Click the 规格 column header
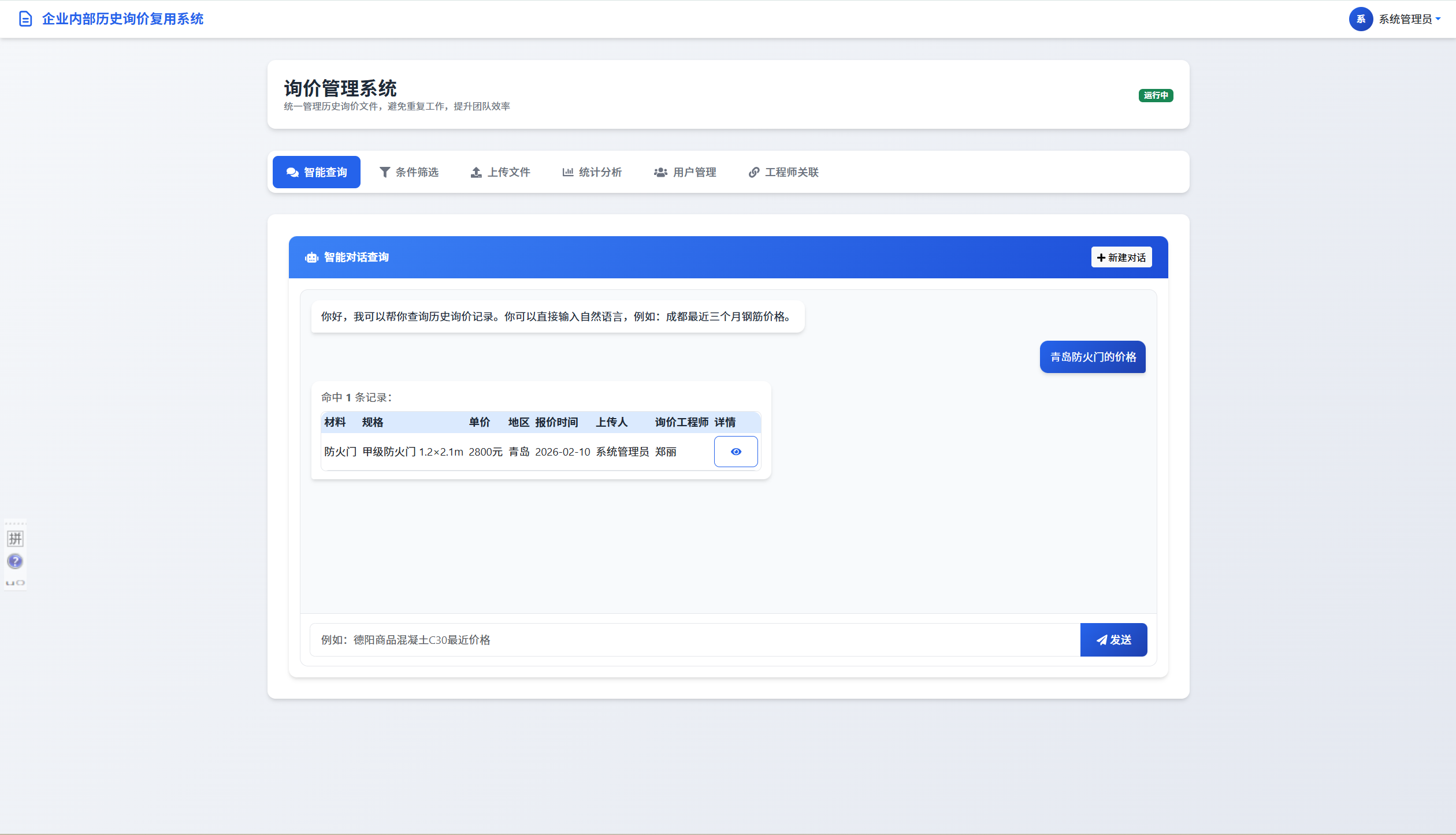The width and height of the screenshot is (1456, 835). pos(373,422)
